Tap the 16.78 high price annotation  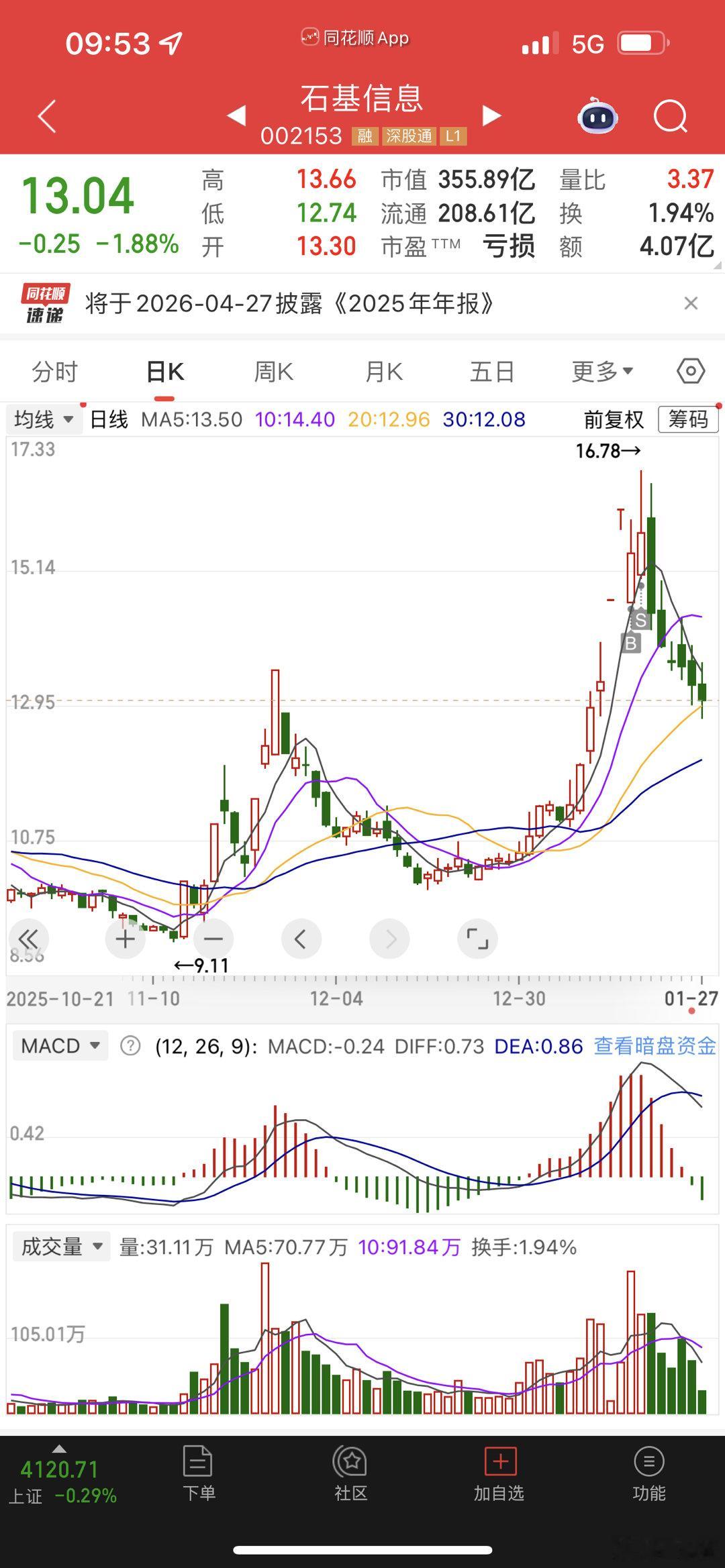coord(608,451)
